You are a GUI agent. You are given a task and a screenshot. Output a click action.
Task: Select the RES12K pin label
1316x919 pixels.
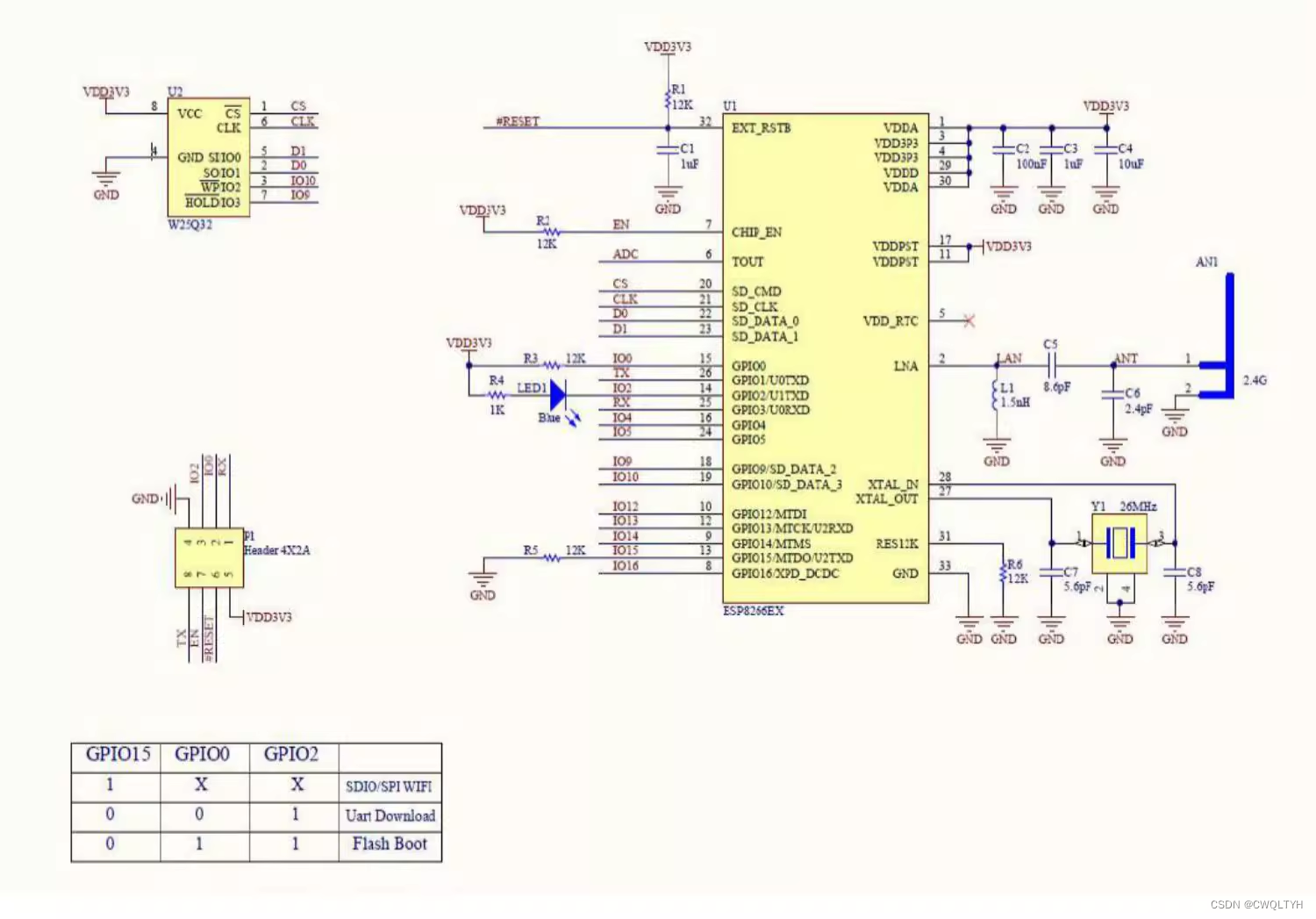click(897, 544)
